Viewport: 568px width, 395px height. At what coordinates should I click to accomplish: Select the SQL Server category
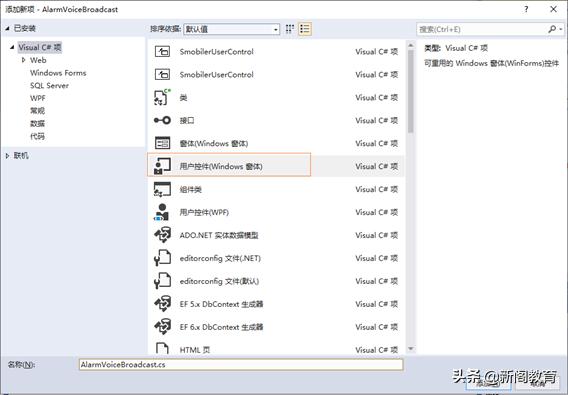49,86
